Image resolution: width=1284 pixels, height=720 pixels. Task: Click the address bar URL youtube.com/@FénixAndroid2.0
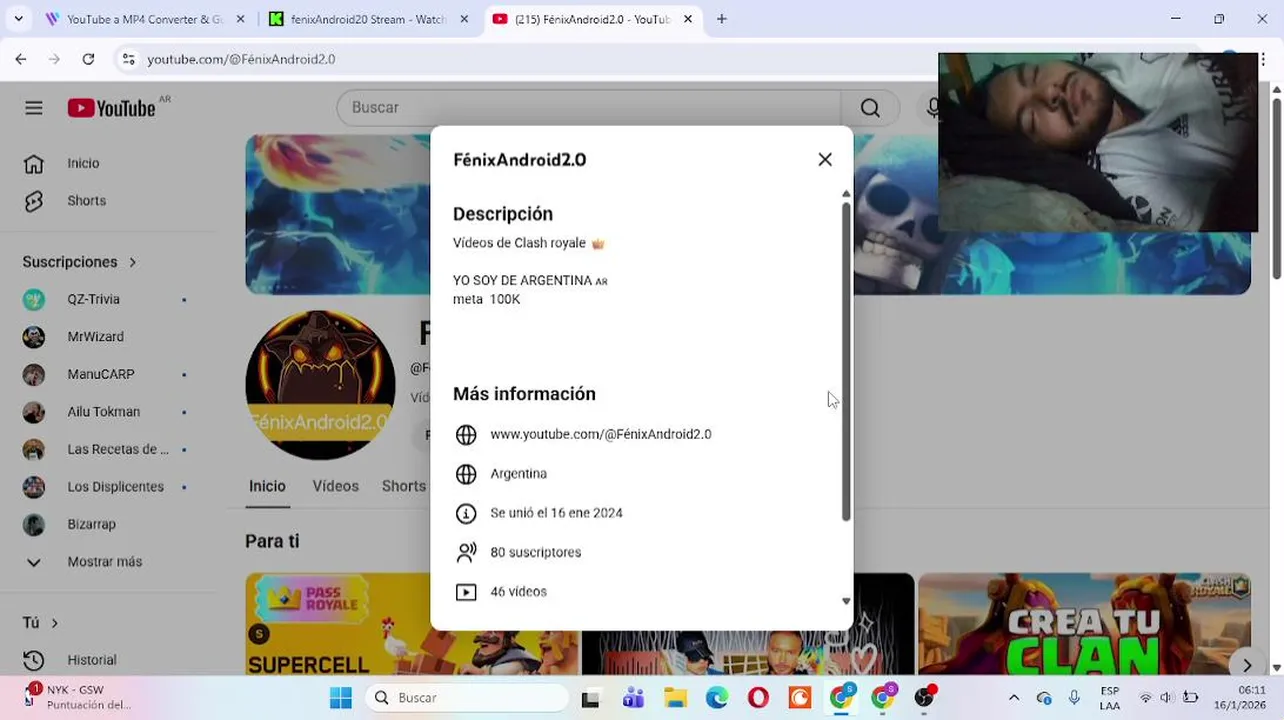(x=241, y=59)
